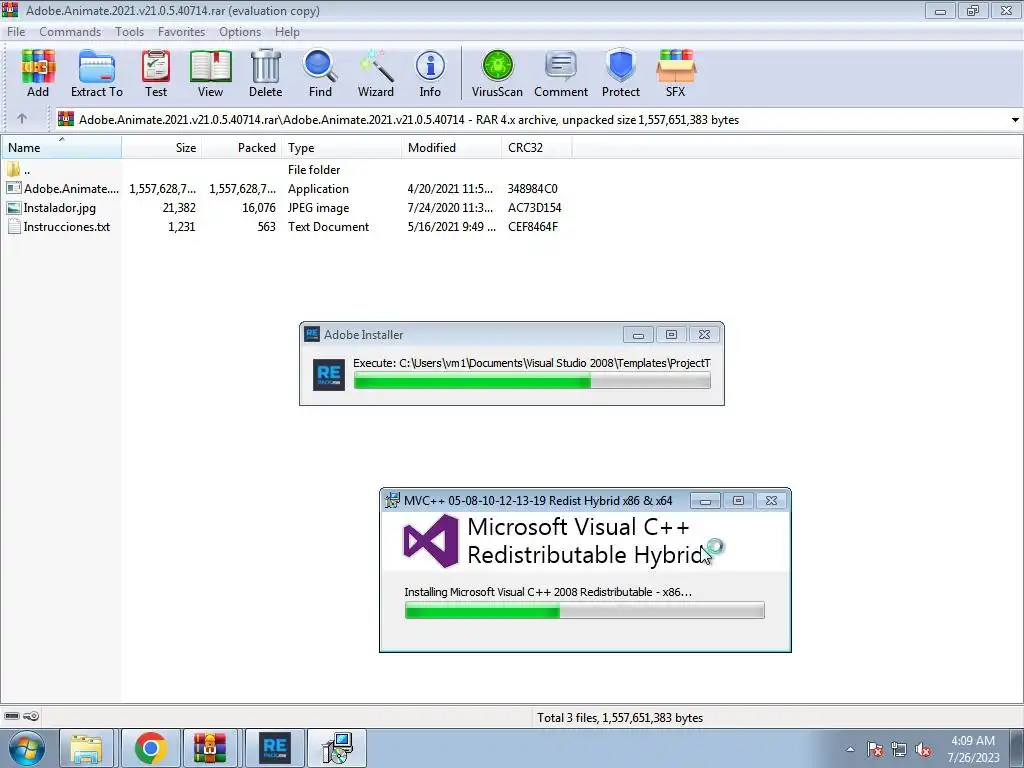The width and height of the screenshot is (1024, 768).
Task: Open File Explorer from the taskbar
Action: pos(86,748)
